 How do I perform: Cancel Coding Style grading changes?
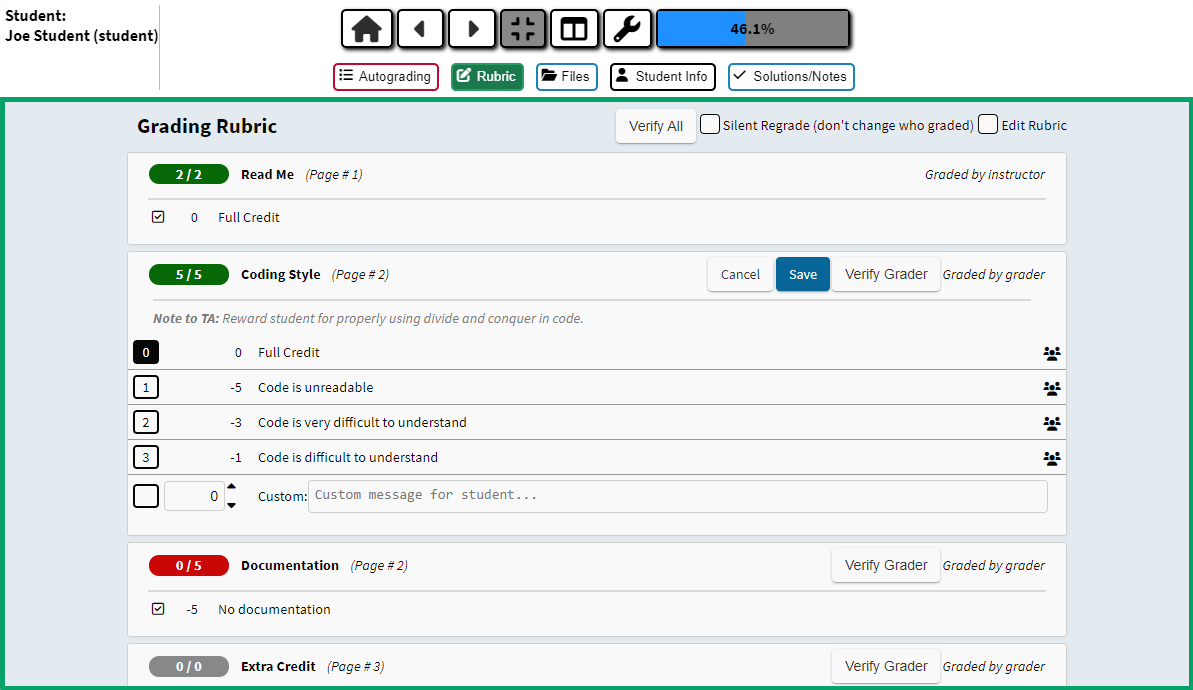(740, 275)
